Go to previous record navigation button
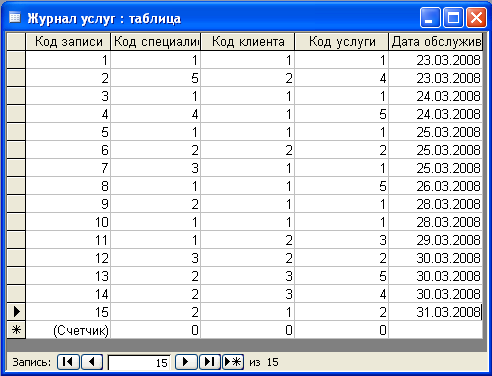The height and width of the screenshot is (376, 492). 92,362
